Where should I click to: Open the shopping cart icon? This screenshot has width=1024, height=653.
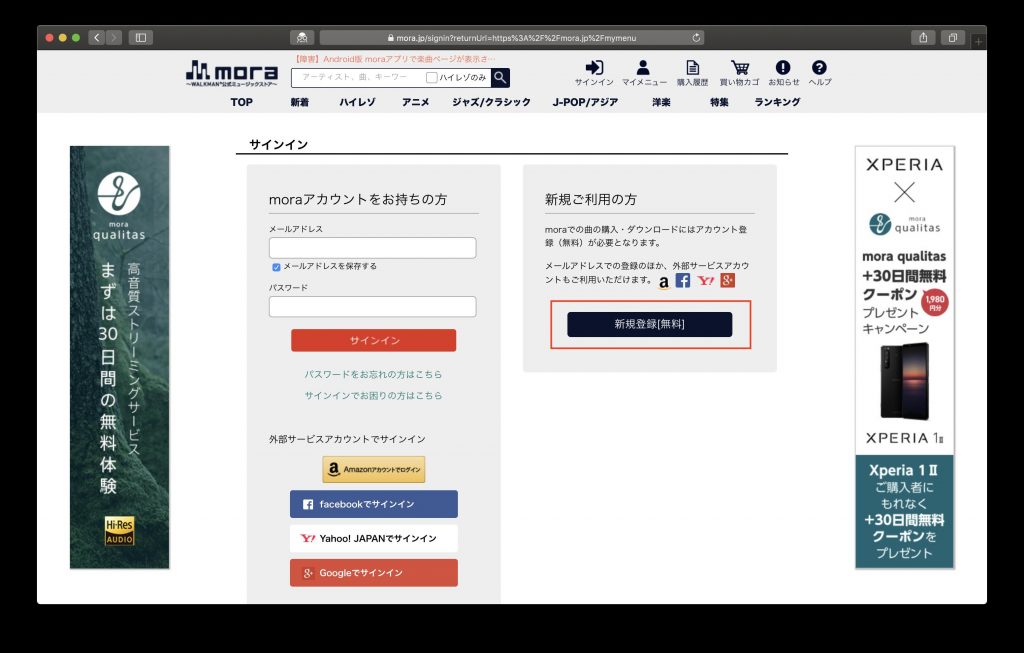point(740,67)
